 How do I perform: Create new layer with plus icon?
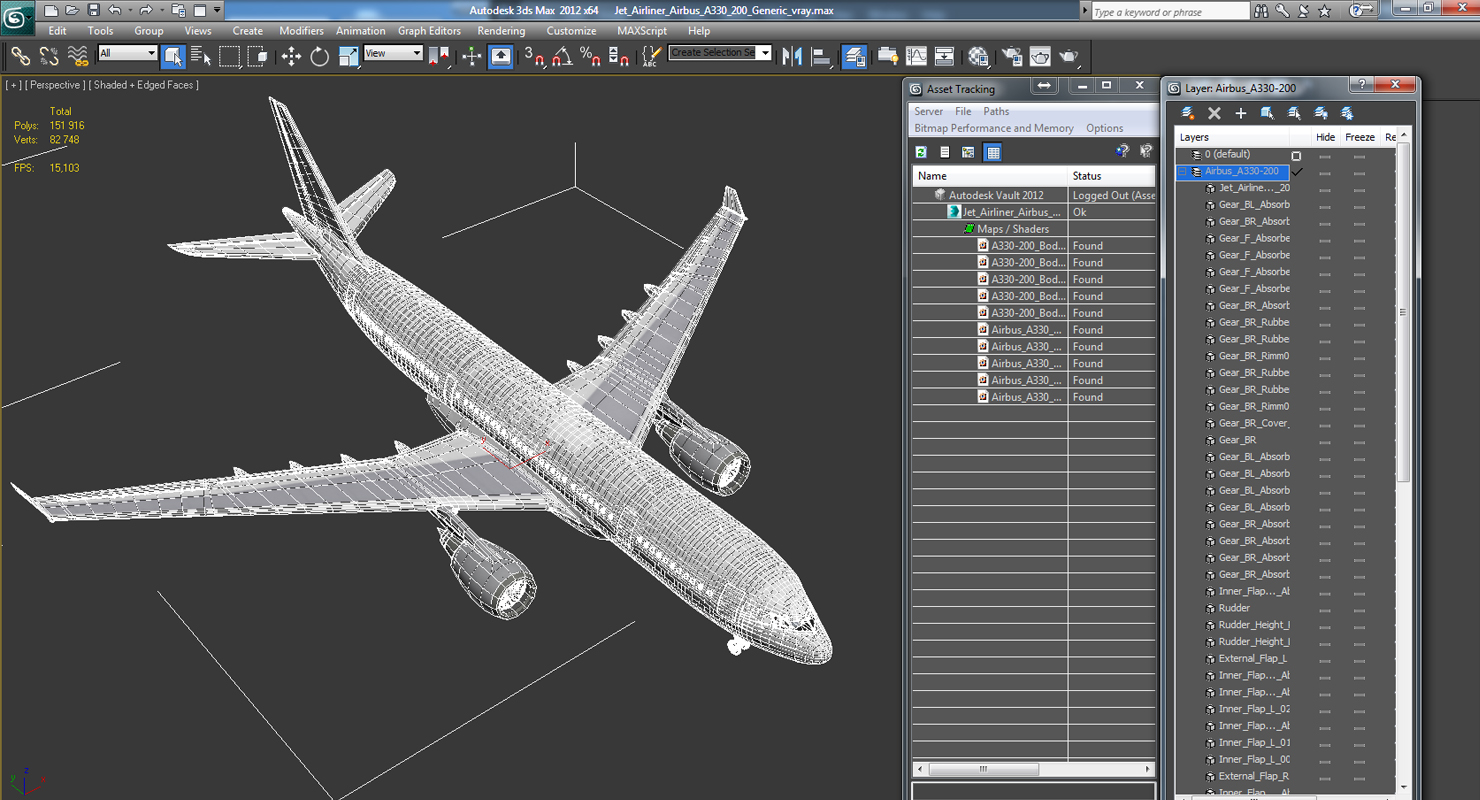[x=1241, y=113]
